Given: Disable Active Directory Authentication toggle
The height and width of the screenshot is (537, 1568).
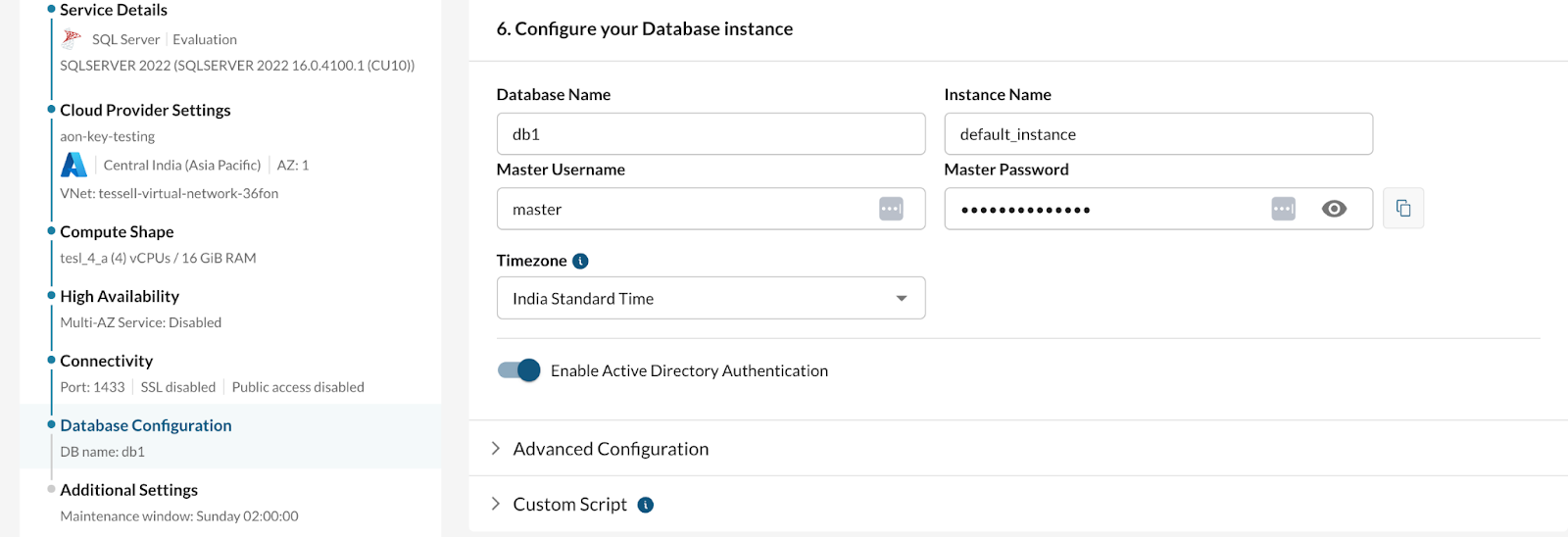Looking at the screenshot, I should tap(519, 370).
